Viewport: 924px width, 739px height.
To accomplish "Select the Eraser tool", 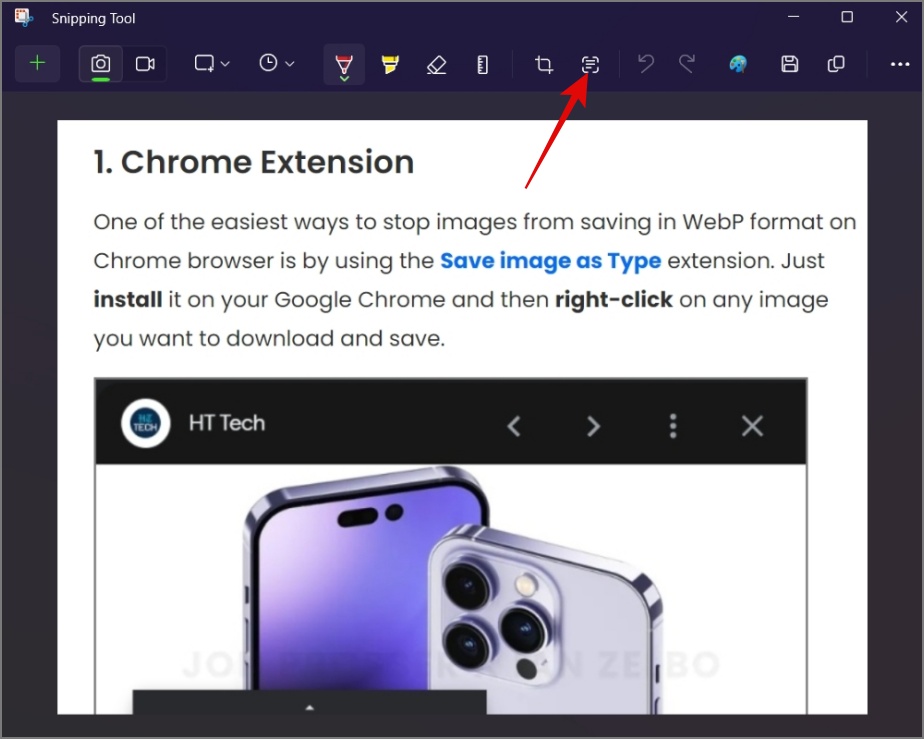I will [x=436, y=64].
